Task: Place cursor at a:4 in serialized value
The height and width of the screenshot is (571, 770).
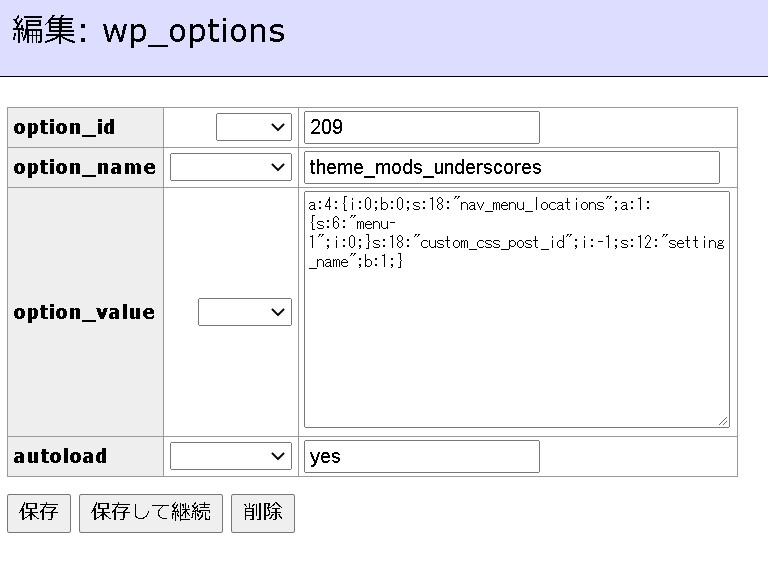Action: click(317, 204)
